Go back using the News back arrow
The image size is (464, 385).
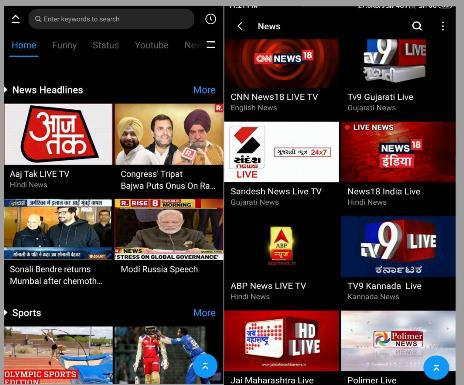(240, 26)
